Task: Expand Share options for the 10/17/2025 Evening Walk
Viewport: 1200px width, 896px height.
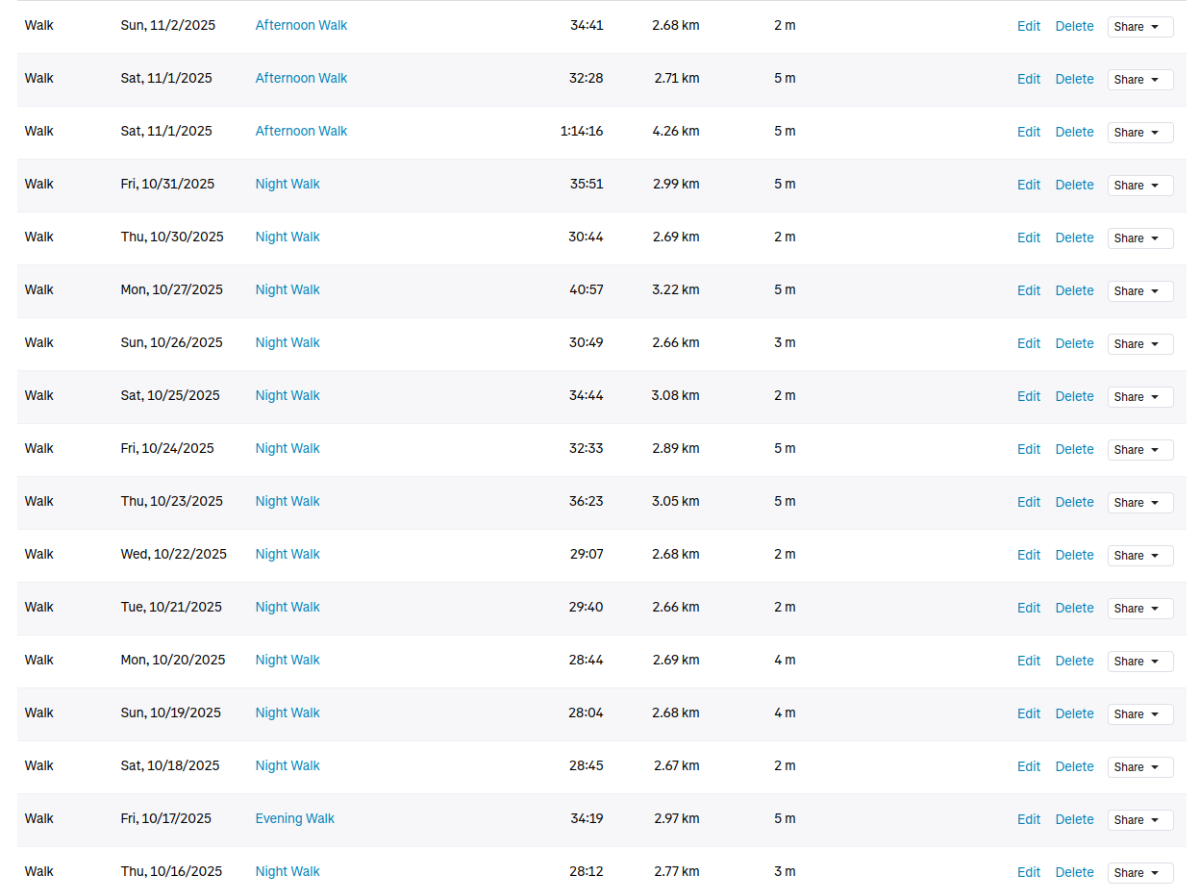Action: point(1139,820)
